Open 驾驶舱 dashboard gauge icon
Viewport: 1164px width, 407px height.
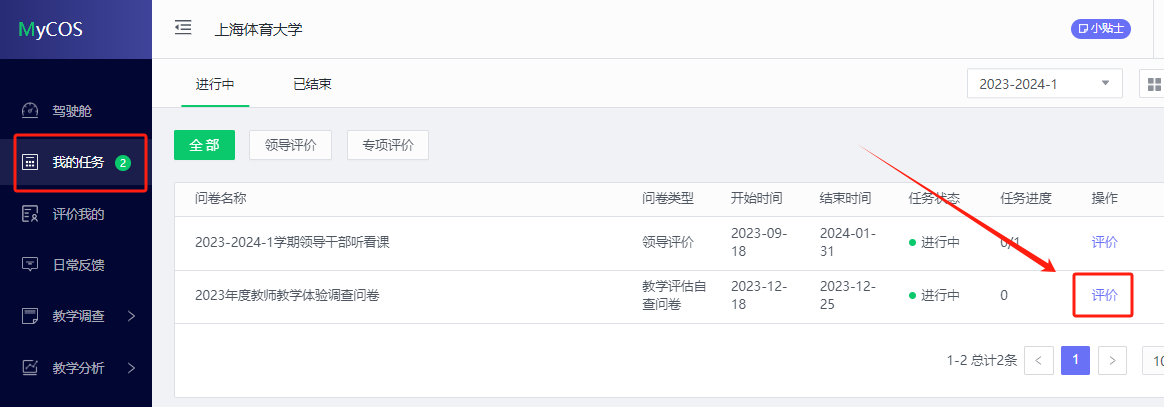tap(30, 111)
